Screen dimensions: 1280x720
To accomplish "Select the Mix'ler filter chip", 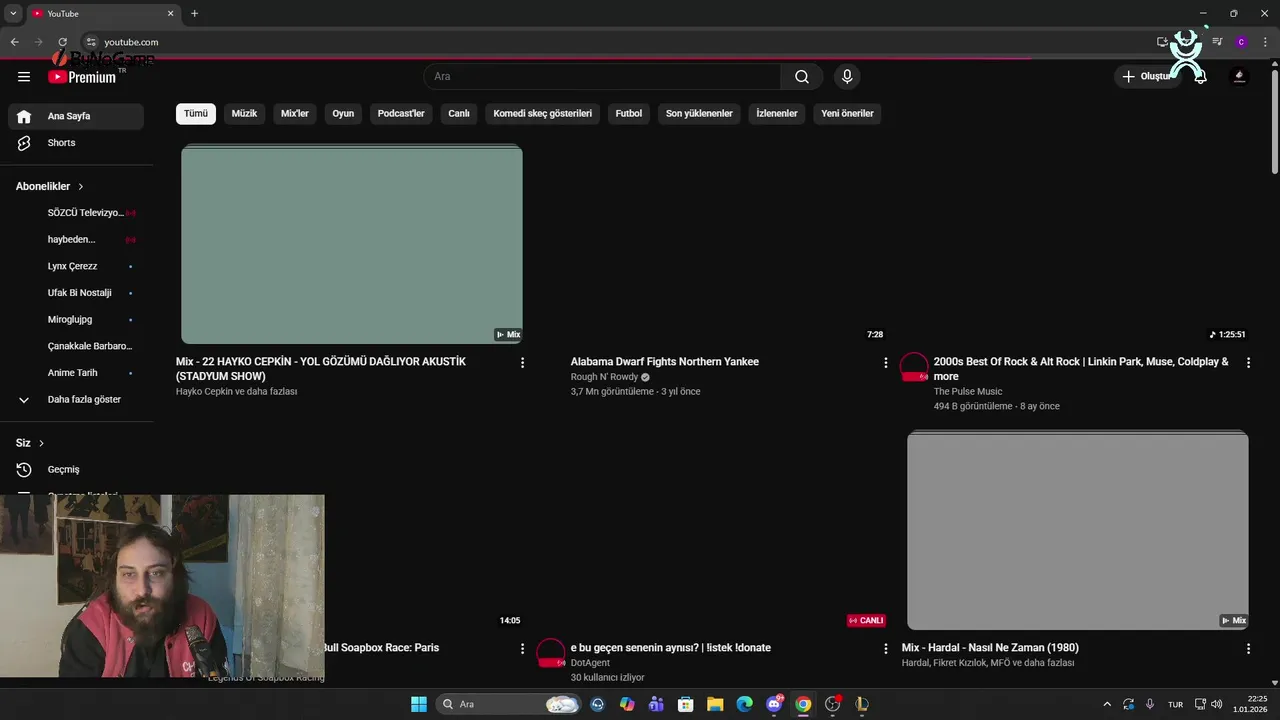I will pos(295,113).
